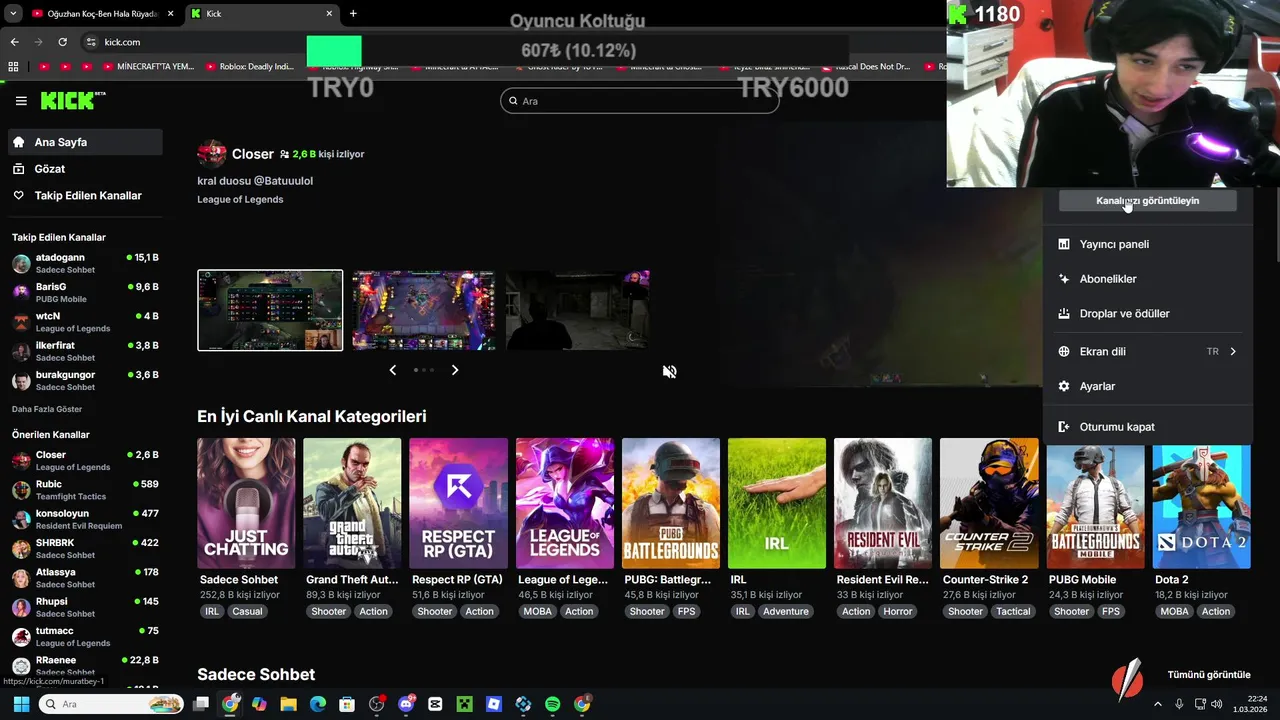The width and height of the screenshot is (1280, 720).
Task: Open Spotify from the taskbar
Action: tap(553, 704)
